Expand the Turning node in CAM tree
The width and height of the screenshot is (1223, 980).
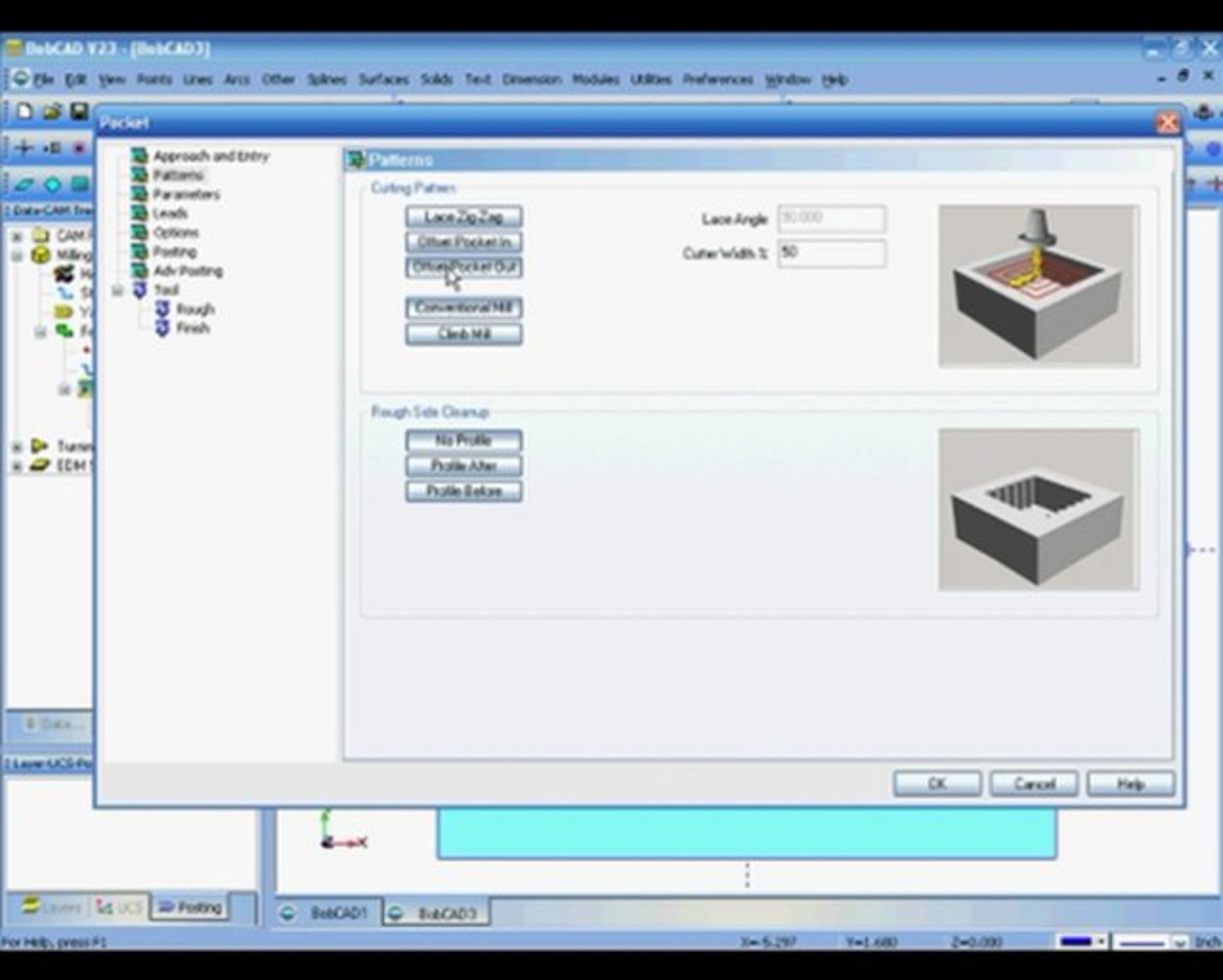17,447
